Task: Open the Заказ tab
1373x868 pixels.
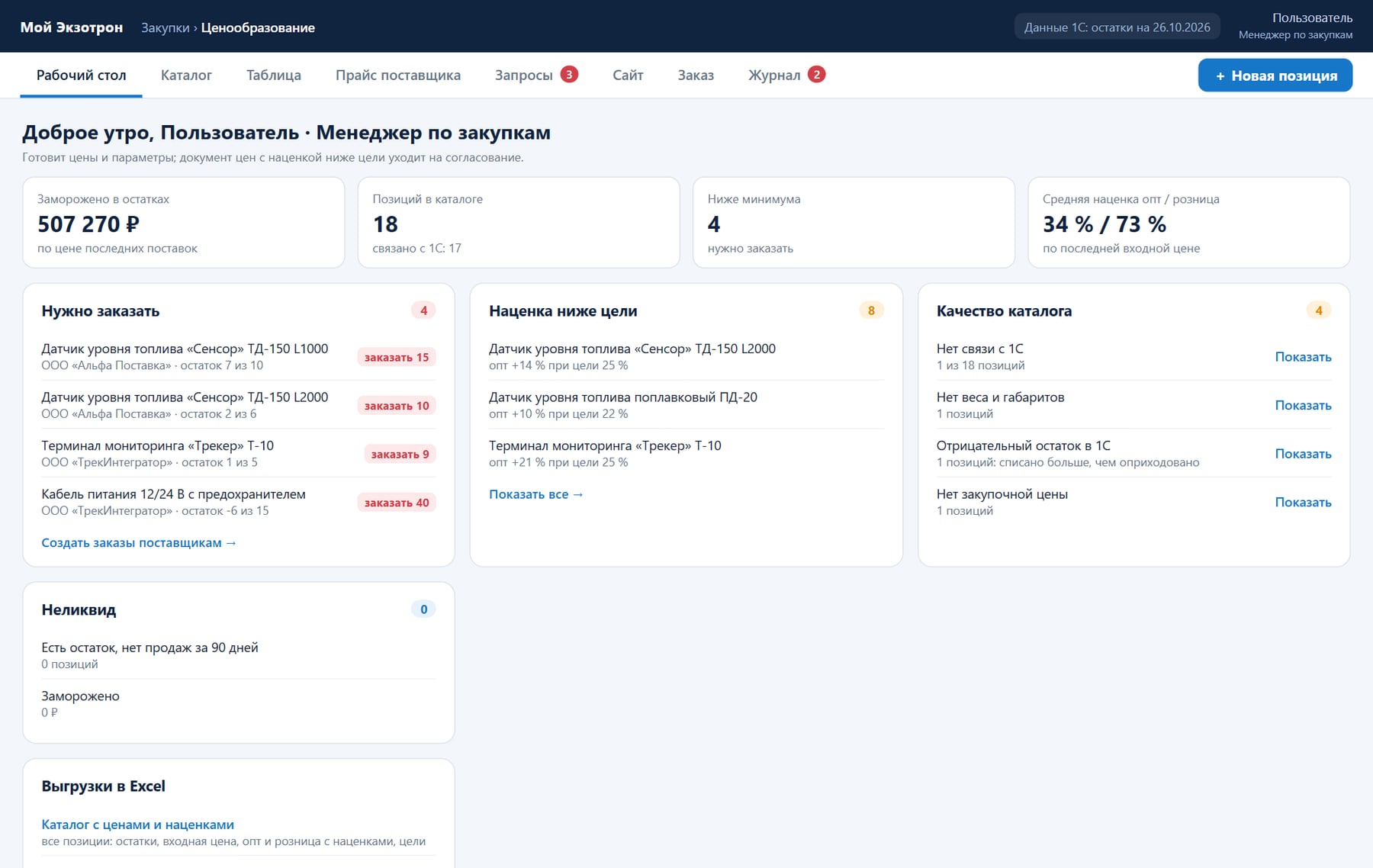Action: (696, 75)
